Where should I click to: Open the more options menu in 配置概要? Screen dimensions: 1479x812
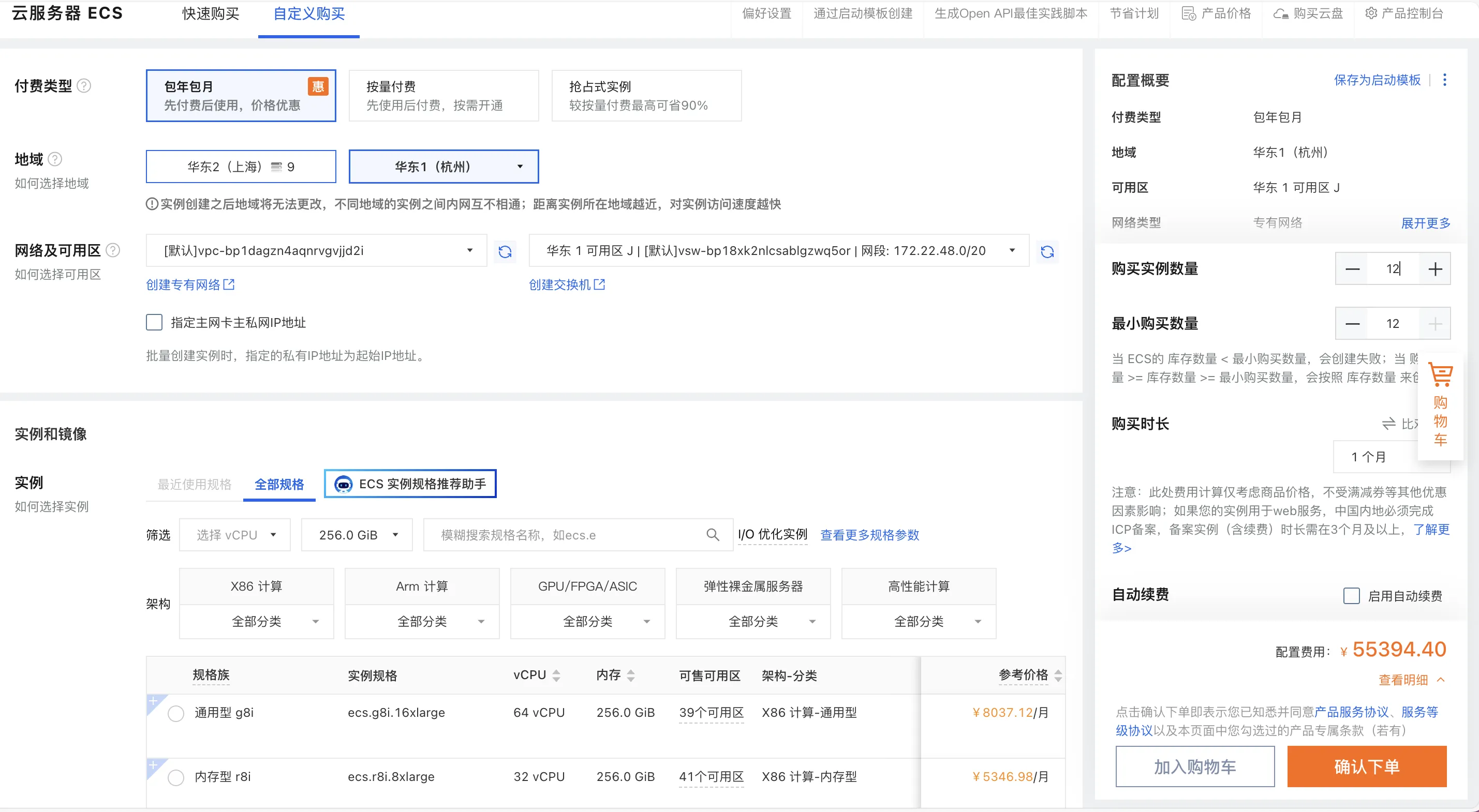pos(1444,80)
